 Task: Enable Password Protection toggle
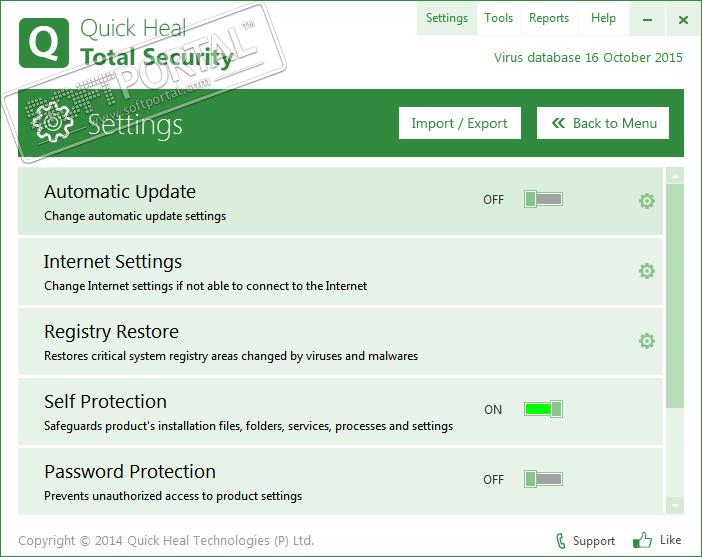coord(543,479)
